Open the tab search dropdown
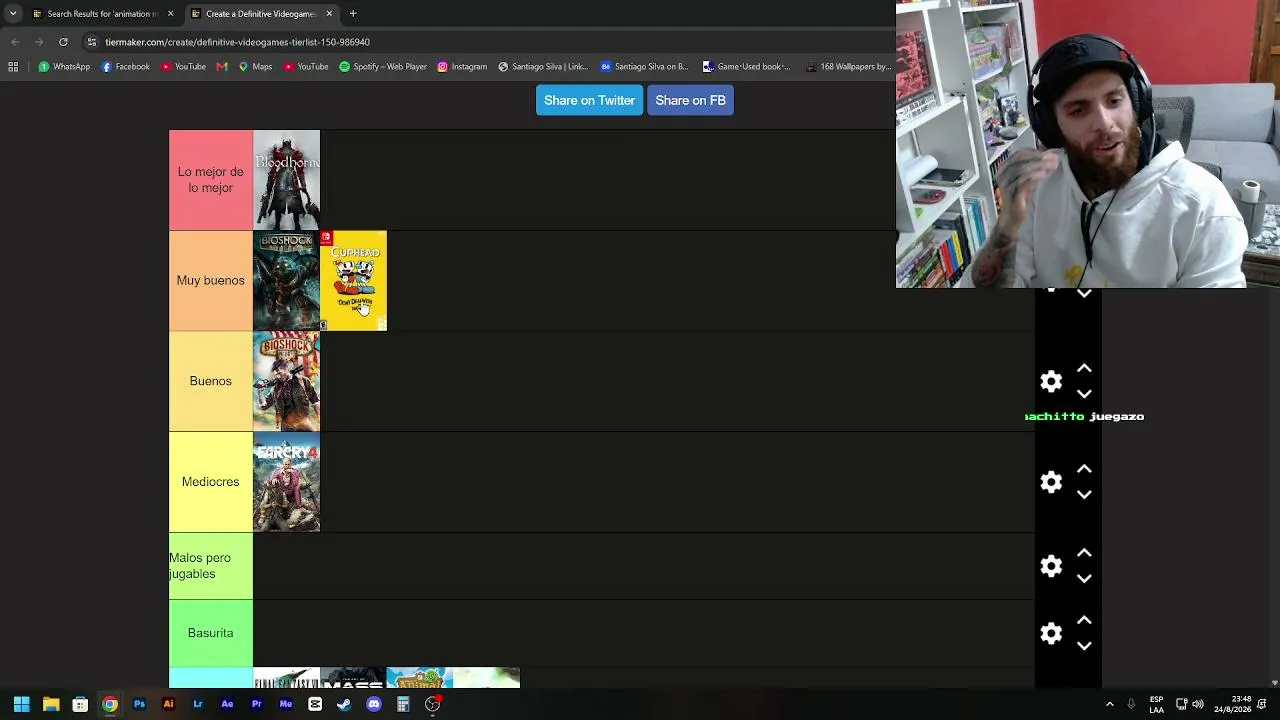1280x720 pixels. [x=13, y=14]
